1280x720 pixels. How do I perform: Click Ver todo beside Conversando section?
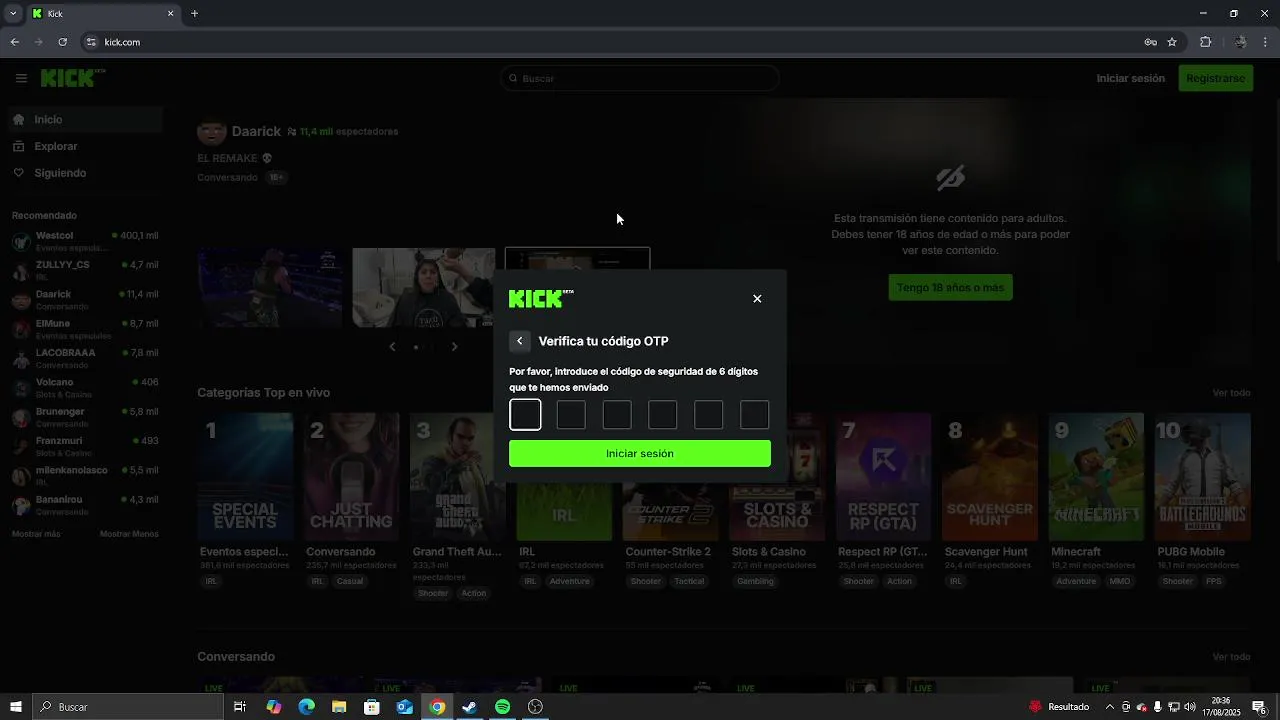click(1231, 657)
